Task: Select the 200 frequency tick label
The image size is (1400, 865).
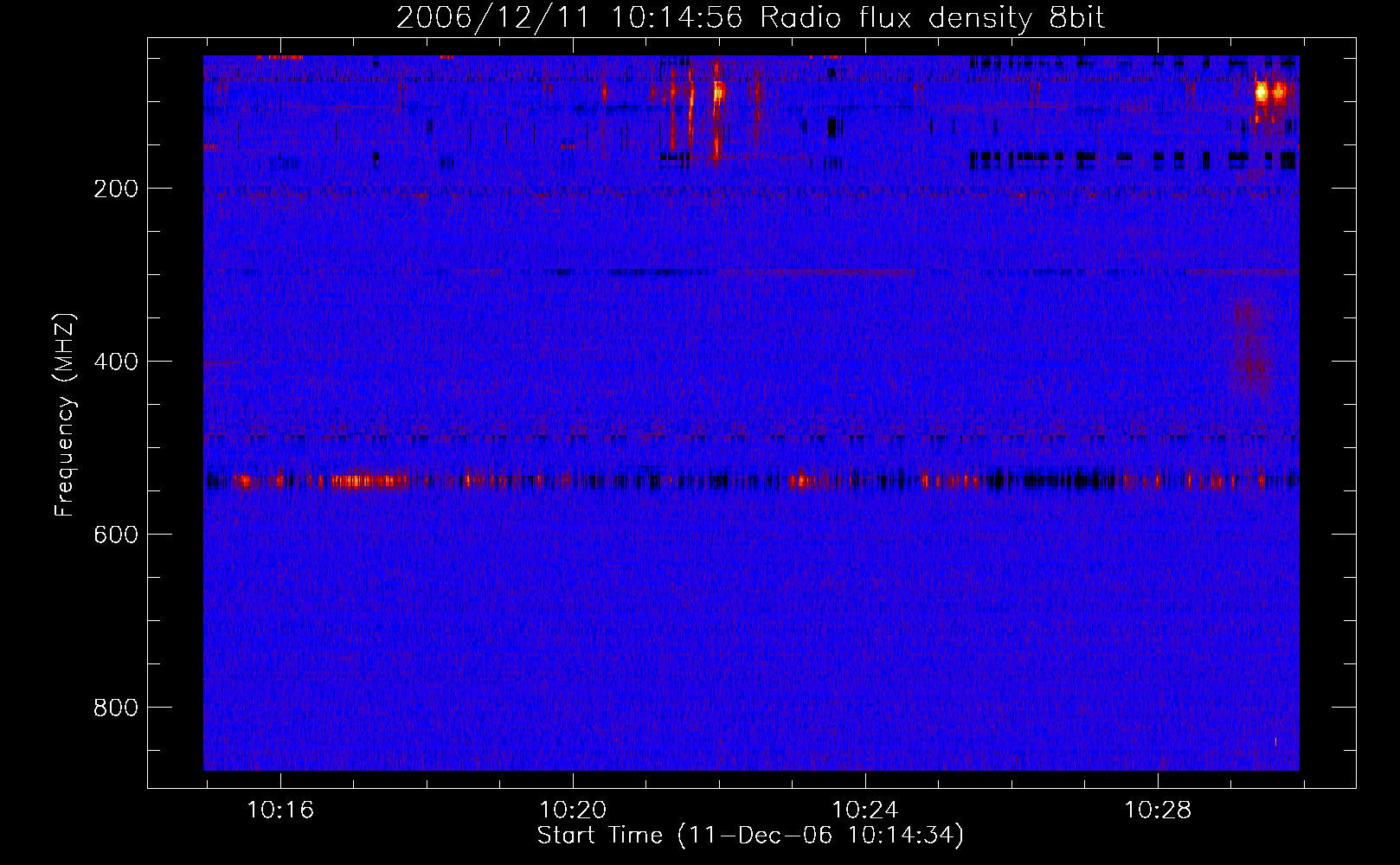Action: [116, 189]
